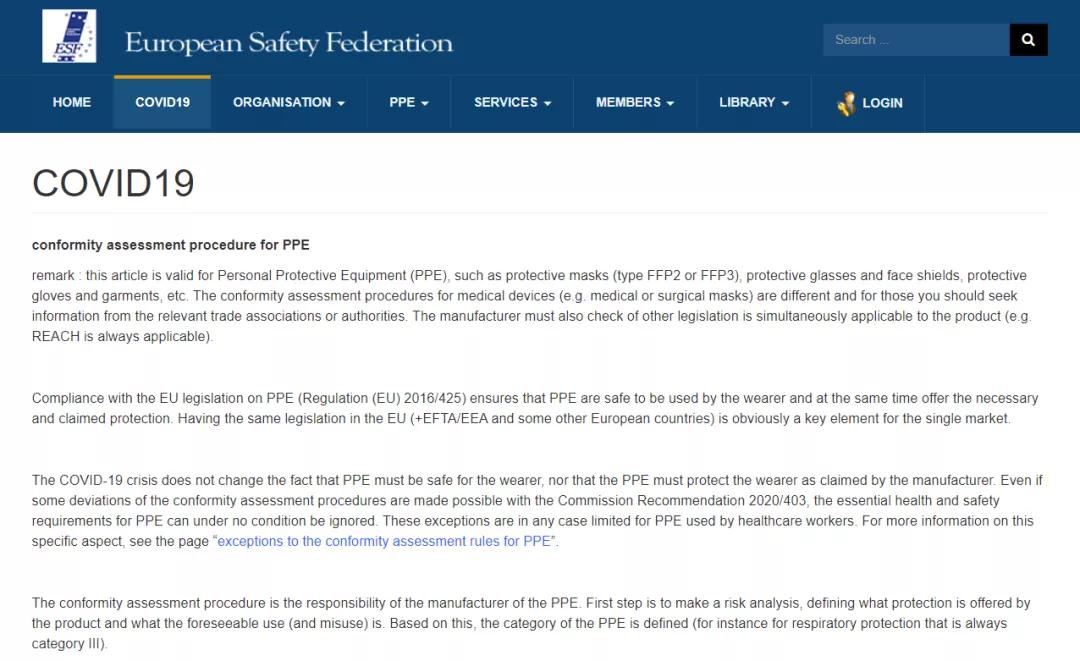Click the LOGIN text link
Screen dimensions: 1080x661
(882, 103)
